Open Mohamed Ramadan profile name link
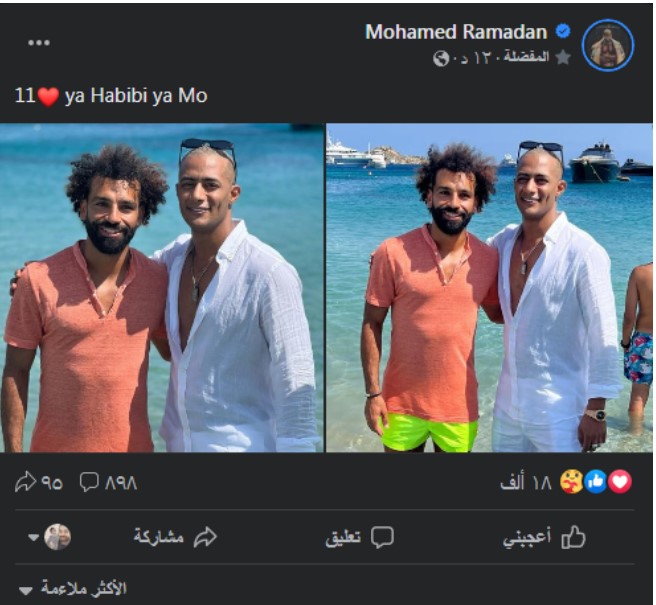Viewport: 656px width, 605px height. (456, 32)
